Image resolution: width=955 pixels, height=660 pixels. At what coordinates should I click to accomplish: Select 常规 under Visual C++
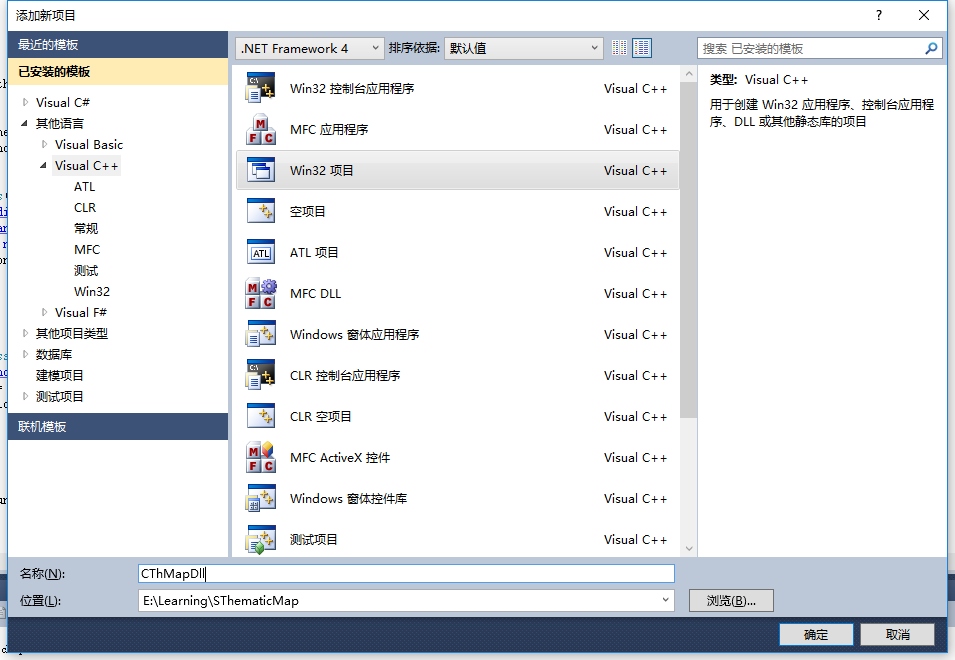86,228
